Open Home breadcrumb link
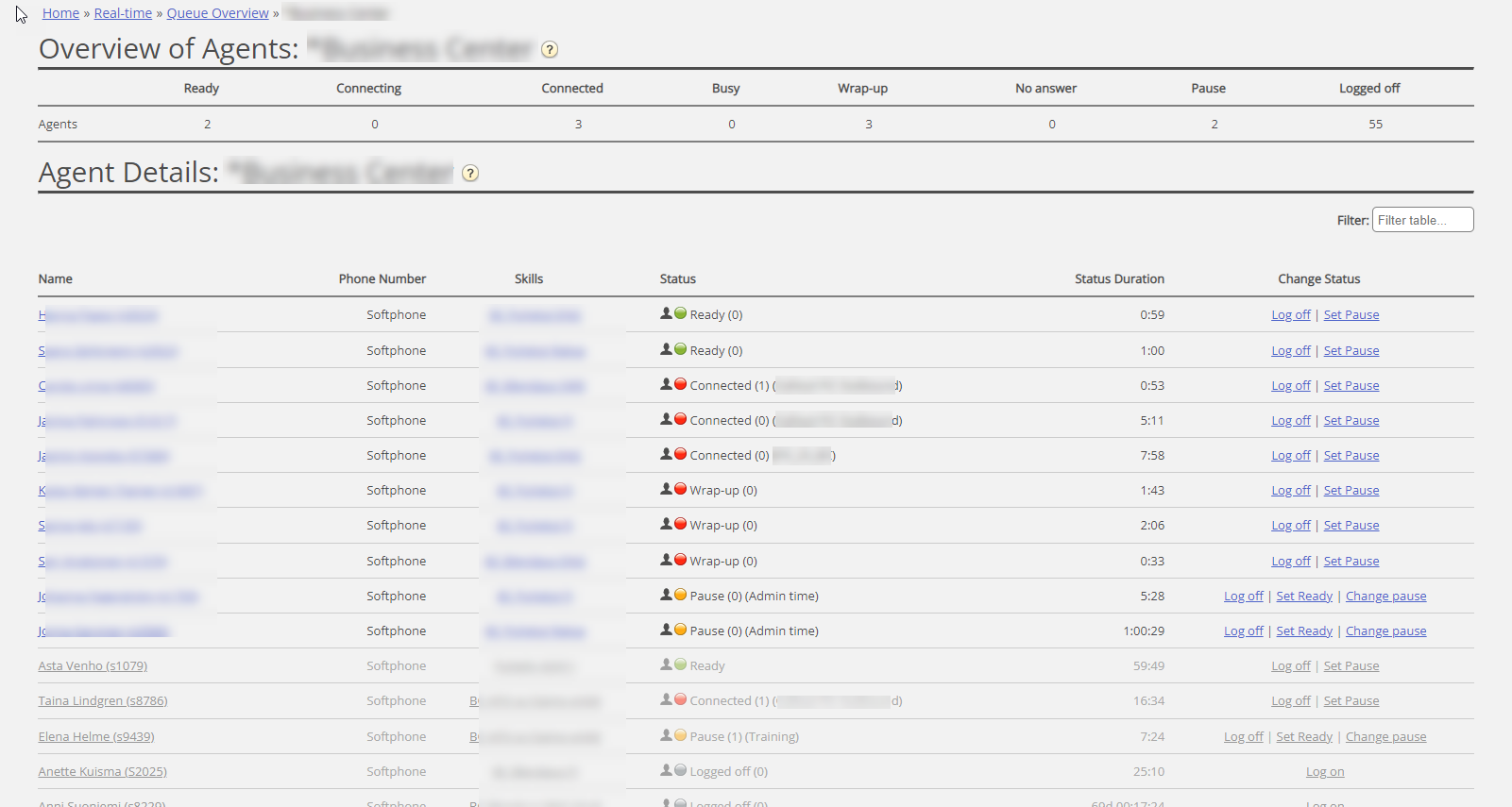 click(x=60, y=13)
